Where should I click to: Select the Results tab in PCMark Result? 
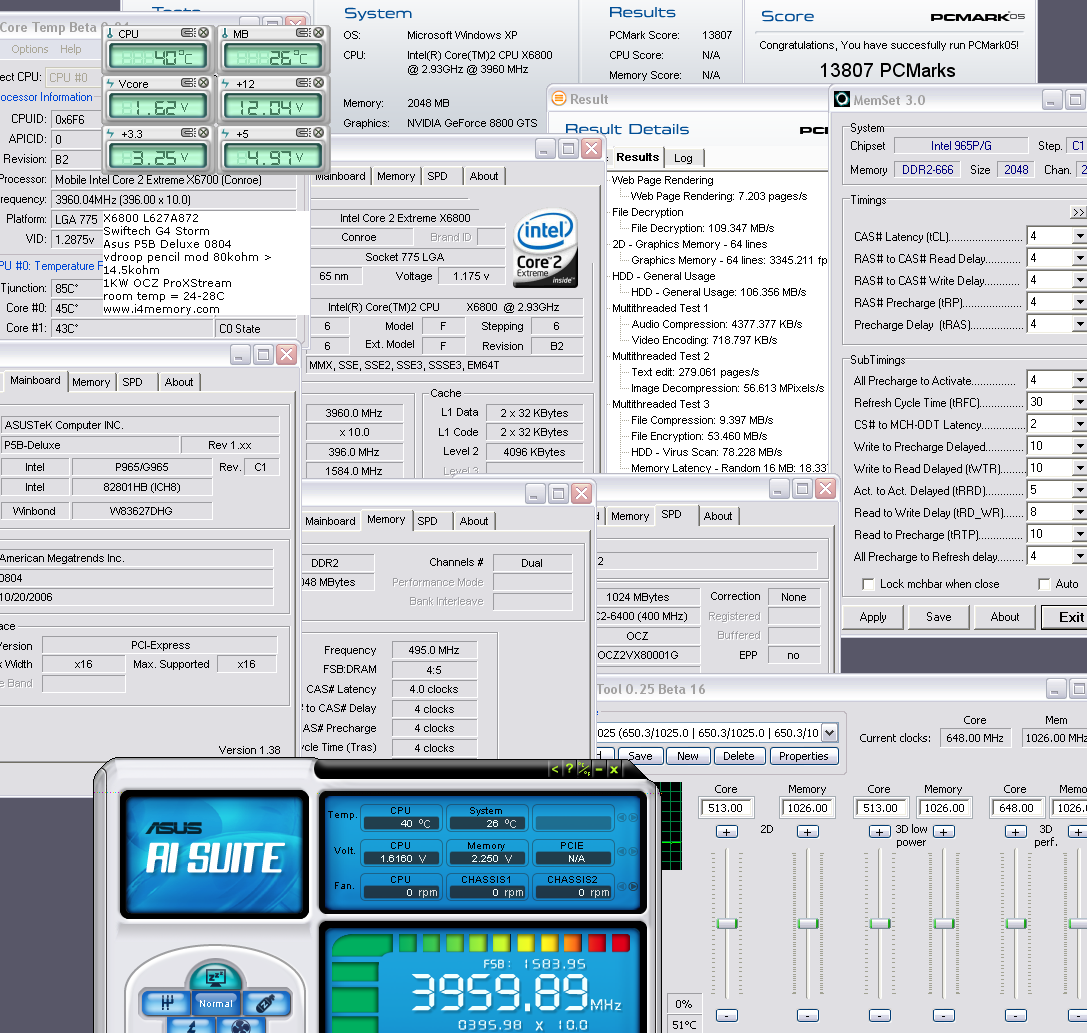click(x=637, y=157)
